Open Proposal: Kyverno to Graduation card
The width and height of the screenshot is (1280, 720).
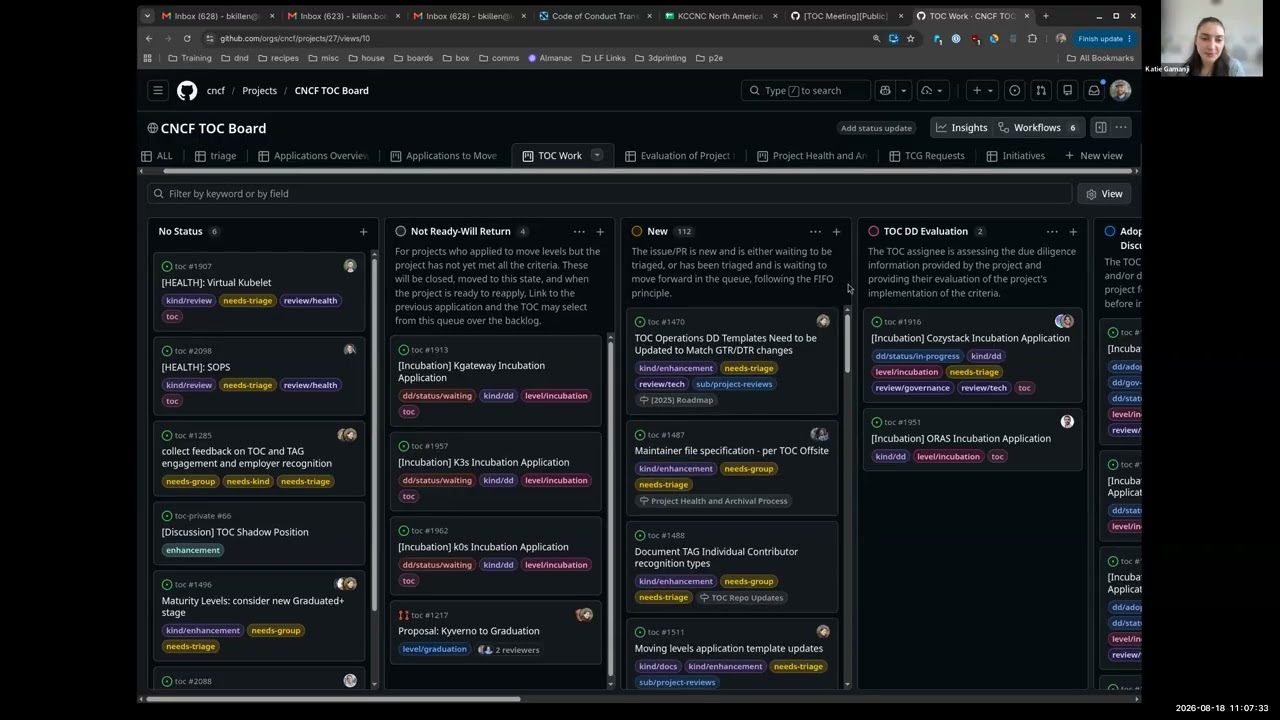[x=468, y=631]
